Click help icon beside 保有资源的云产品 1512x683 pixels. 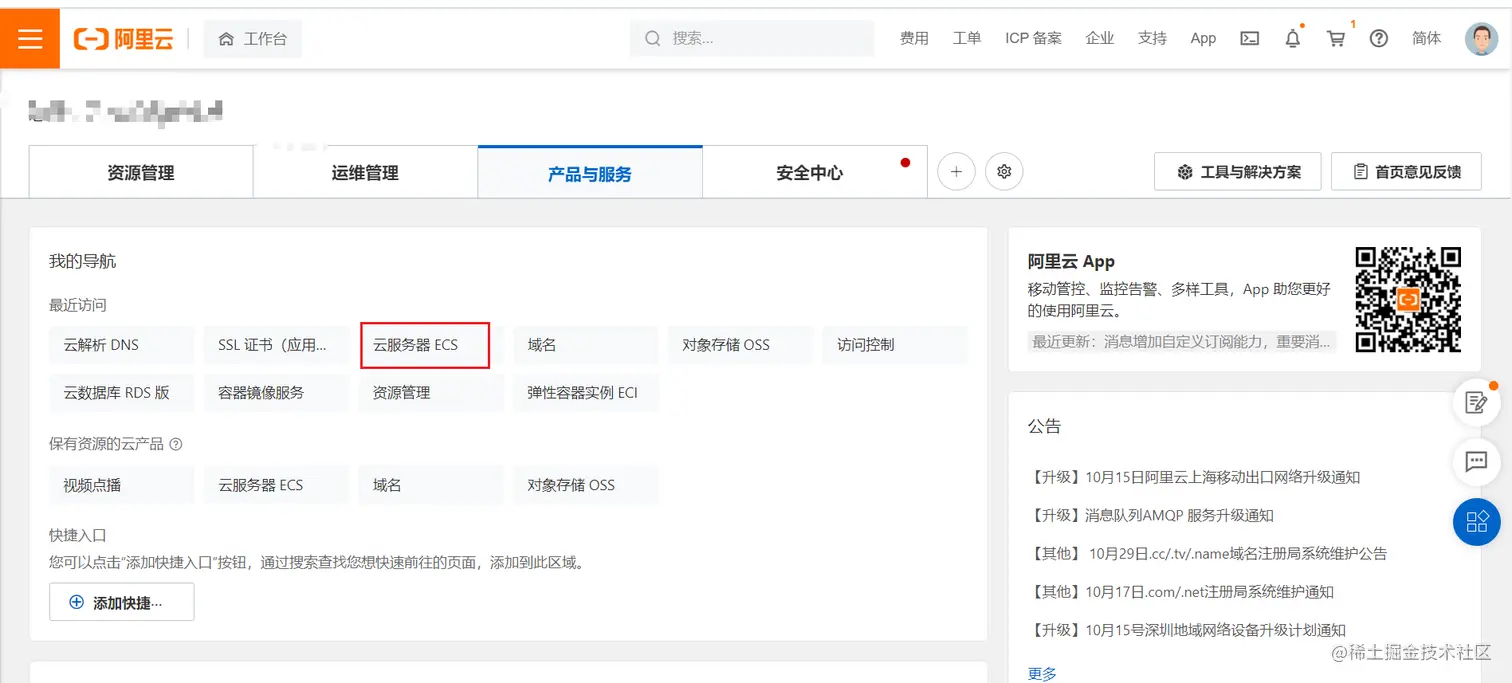[176, 444]
